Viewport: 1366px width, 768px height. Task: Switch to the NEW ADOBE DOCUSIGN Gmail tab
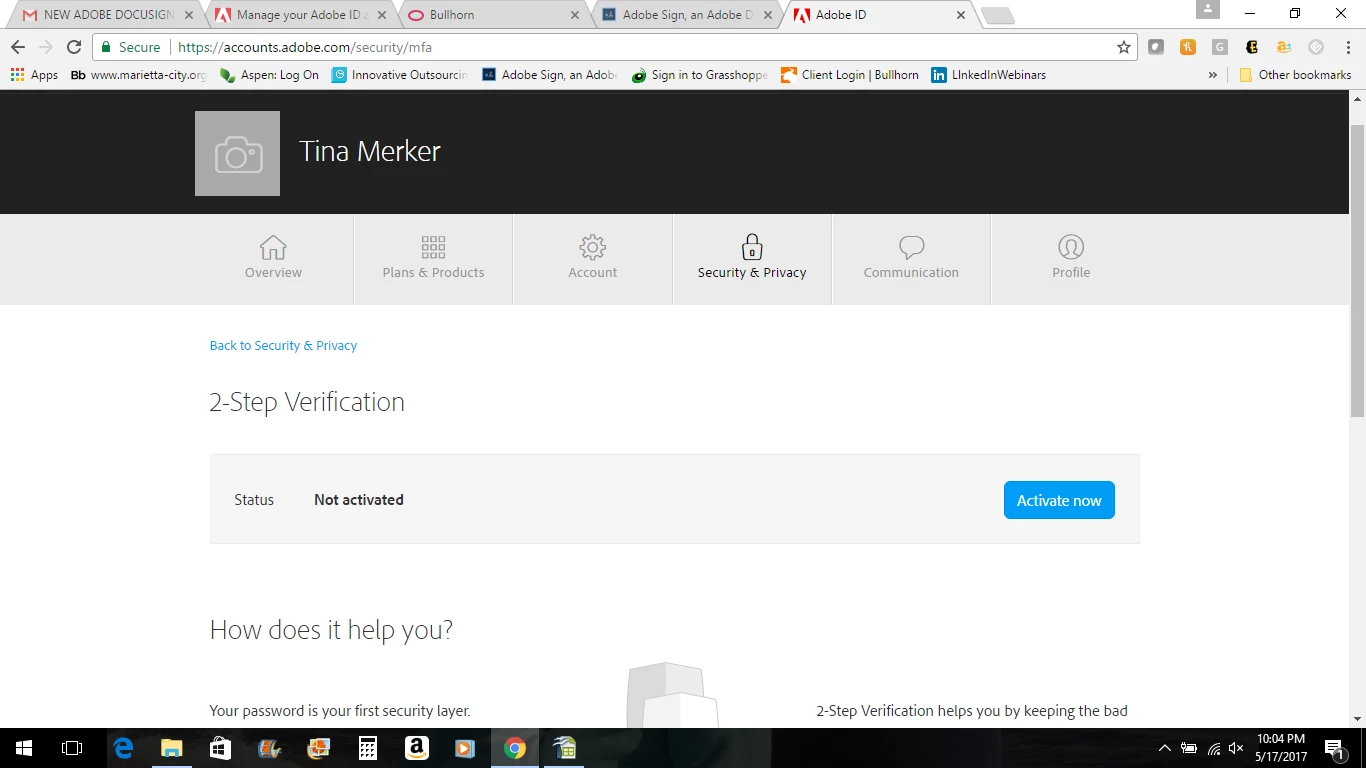108,15
